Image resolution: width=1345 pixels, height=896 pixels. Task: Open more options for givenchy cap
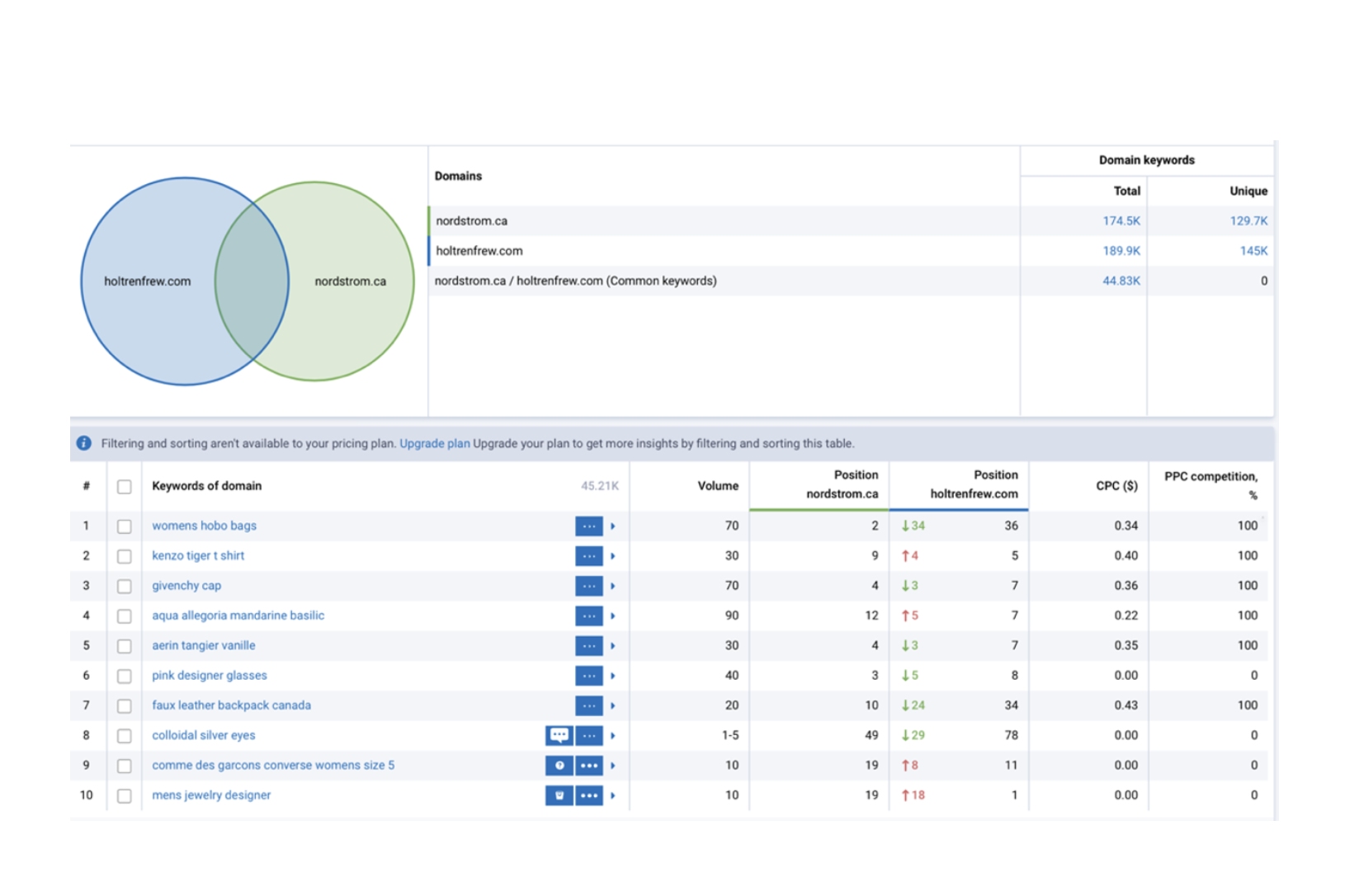pos(588,586)
